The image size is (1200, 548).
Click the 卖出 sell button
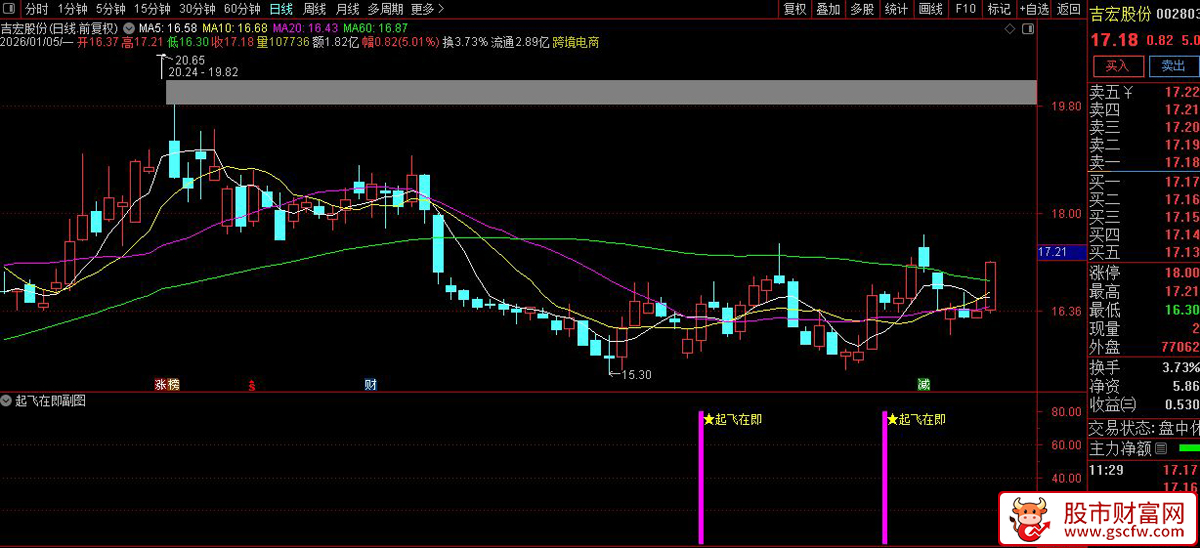[x=1172, y=66]
